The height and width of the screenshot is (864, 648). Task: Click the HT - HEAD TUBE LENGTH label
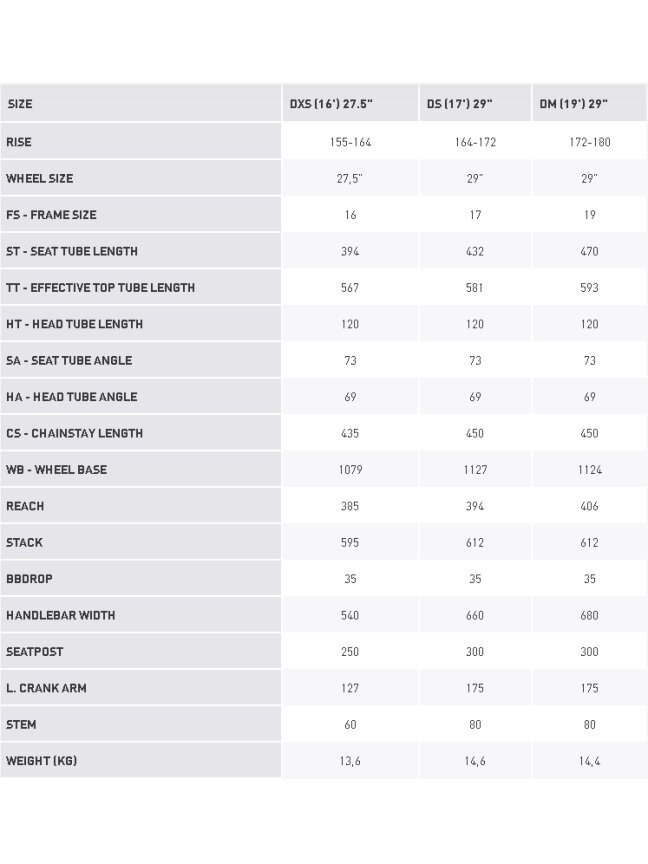(x=74, y=323)
